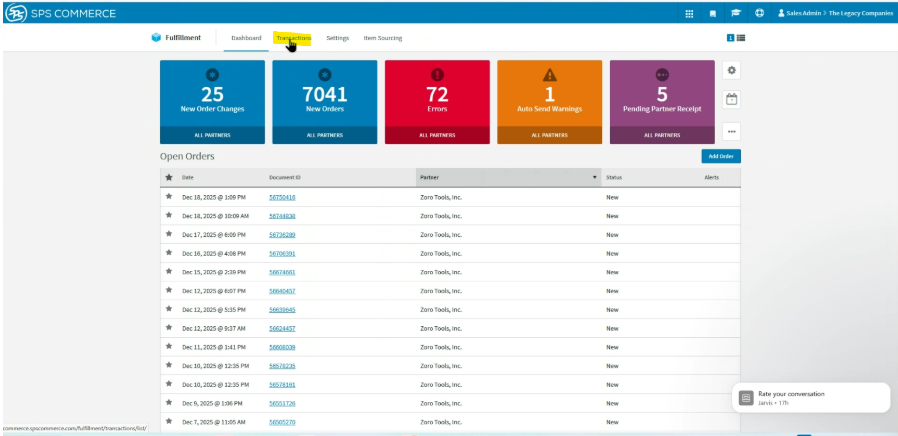Open document ID link for Dec 18 1:09 PM order
This screenshot has width=898, height=436.
click(282, 197)
